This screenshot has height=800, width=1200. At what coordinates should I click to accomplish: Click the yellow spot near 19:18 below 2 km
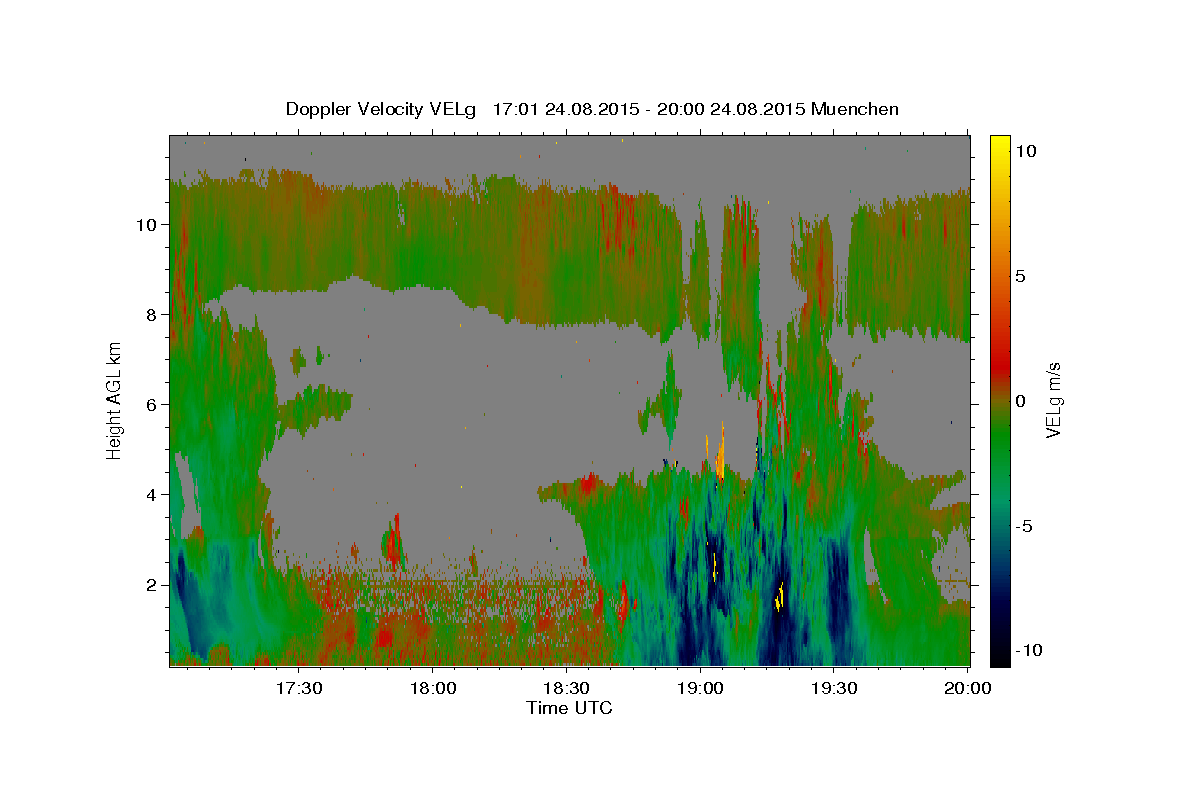[779, 597]
